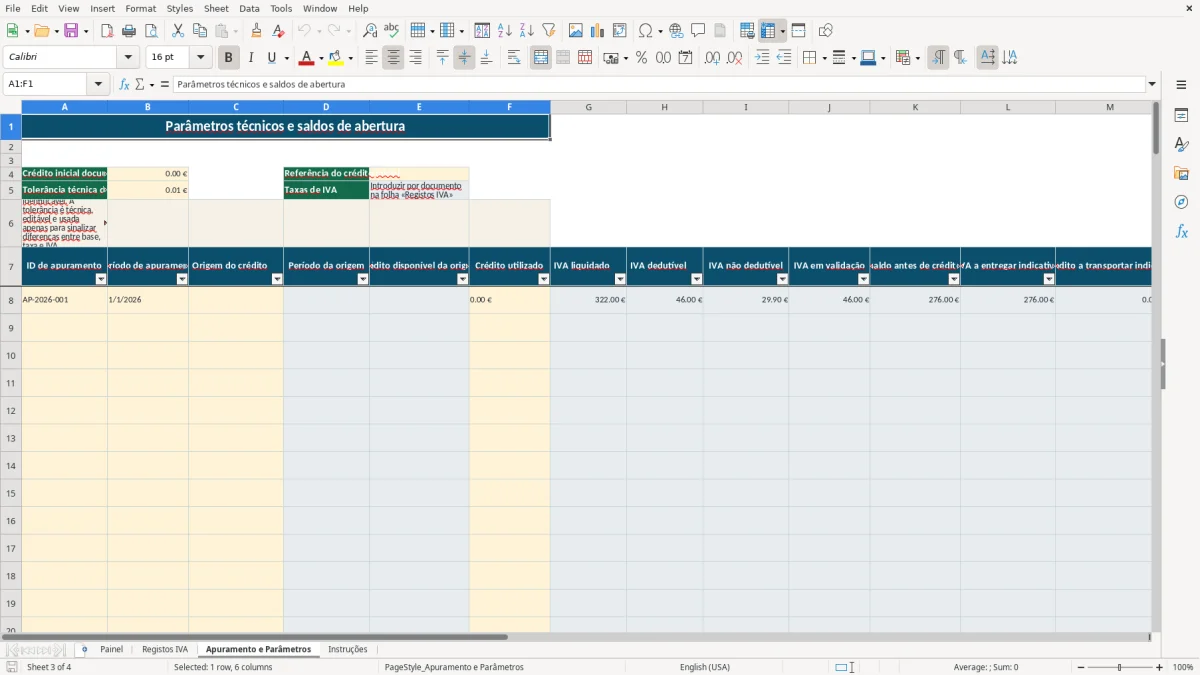Viewport: 1200px width, 675px height.
Task: Open the font name dropdown
Action: (128, 58)
